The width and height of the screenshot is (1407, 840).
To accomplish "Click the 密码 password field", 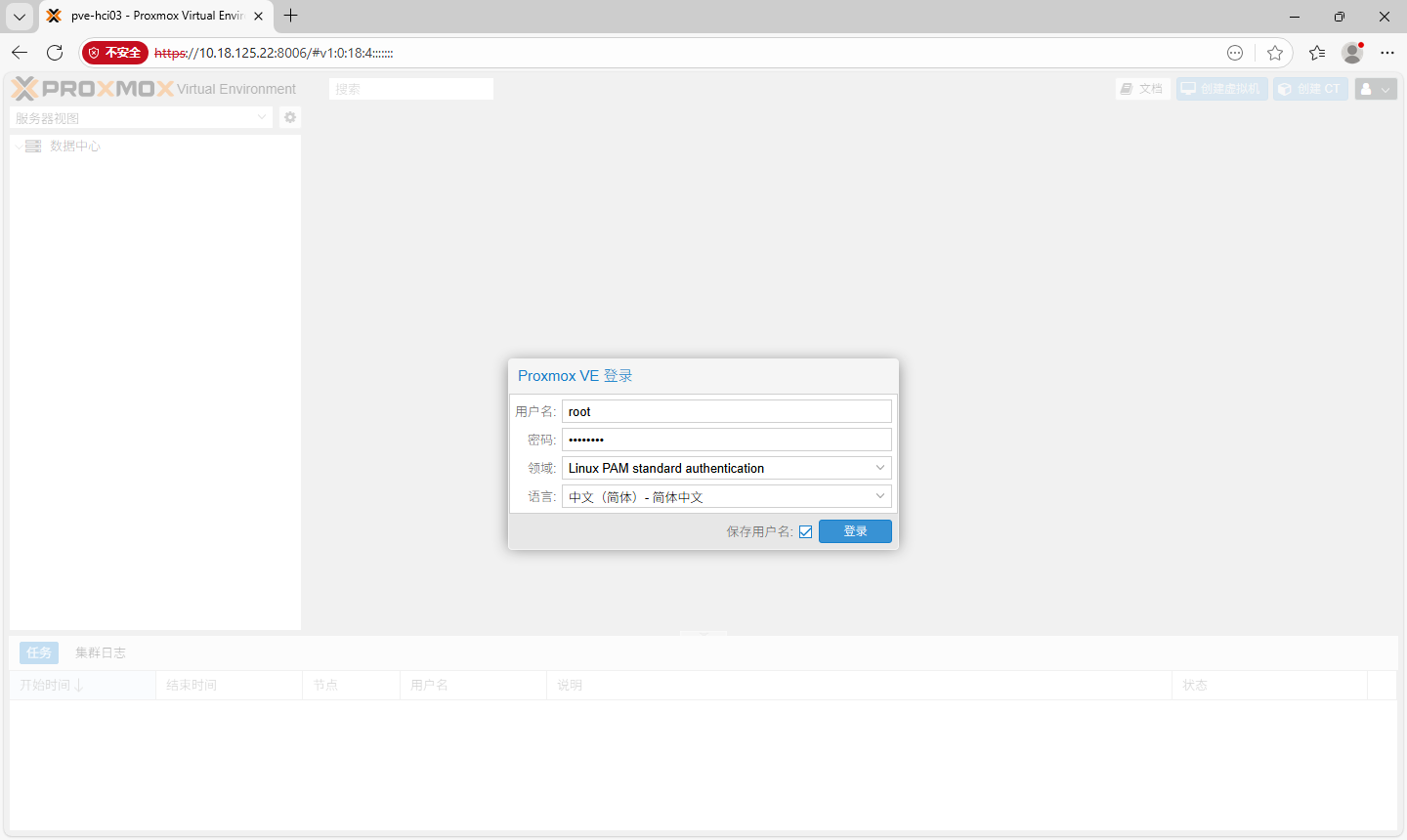I will pos(727,440).
